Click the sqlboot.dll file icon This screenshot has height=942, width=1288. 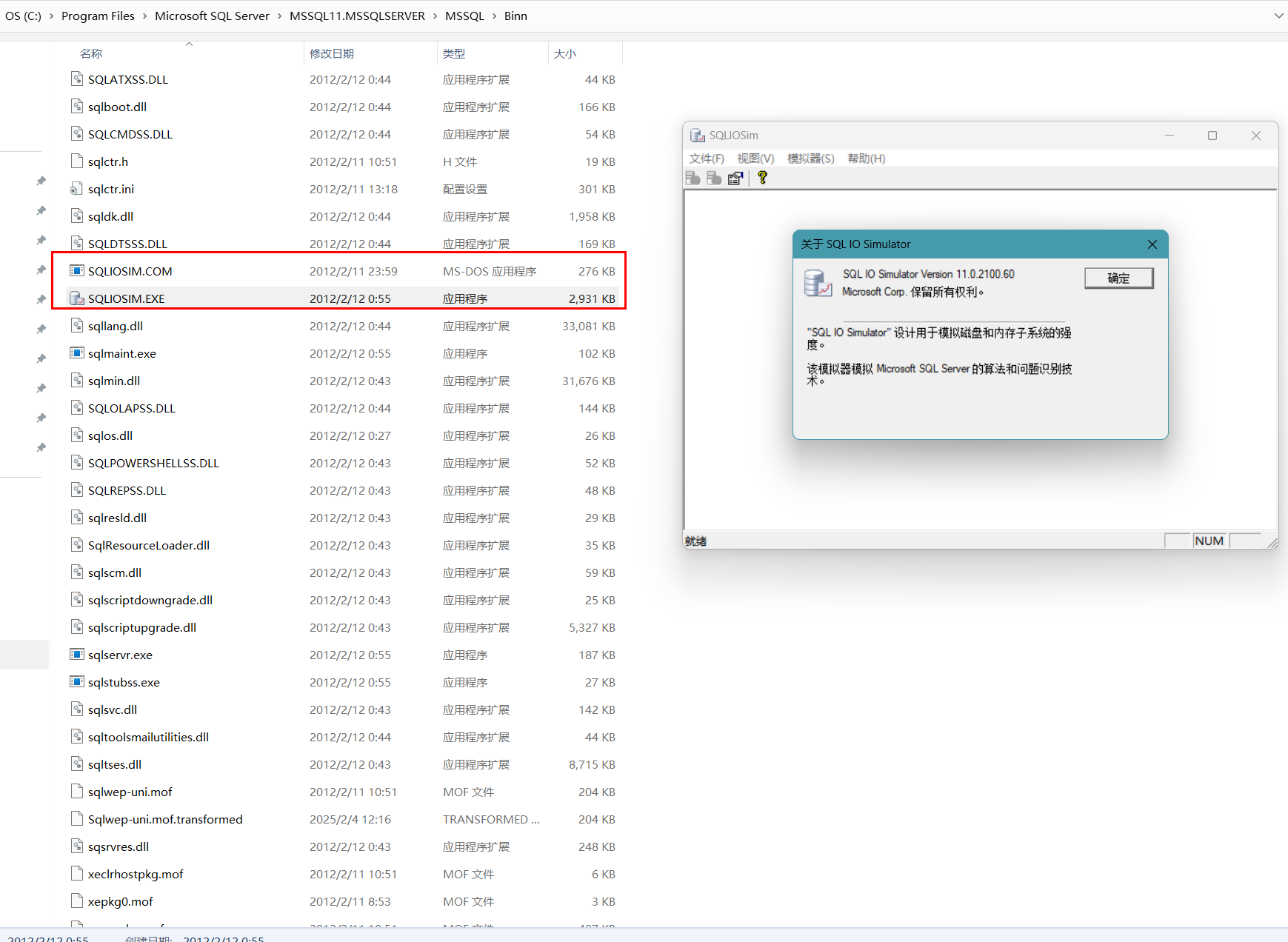point(76,107)
